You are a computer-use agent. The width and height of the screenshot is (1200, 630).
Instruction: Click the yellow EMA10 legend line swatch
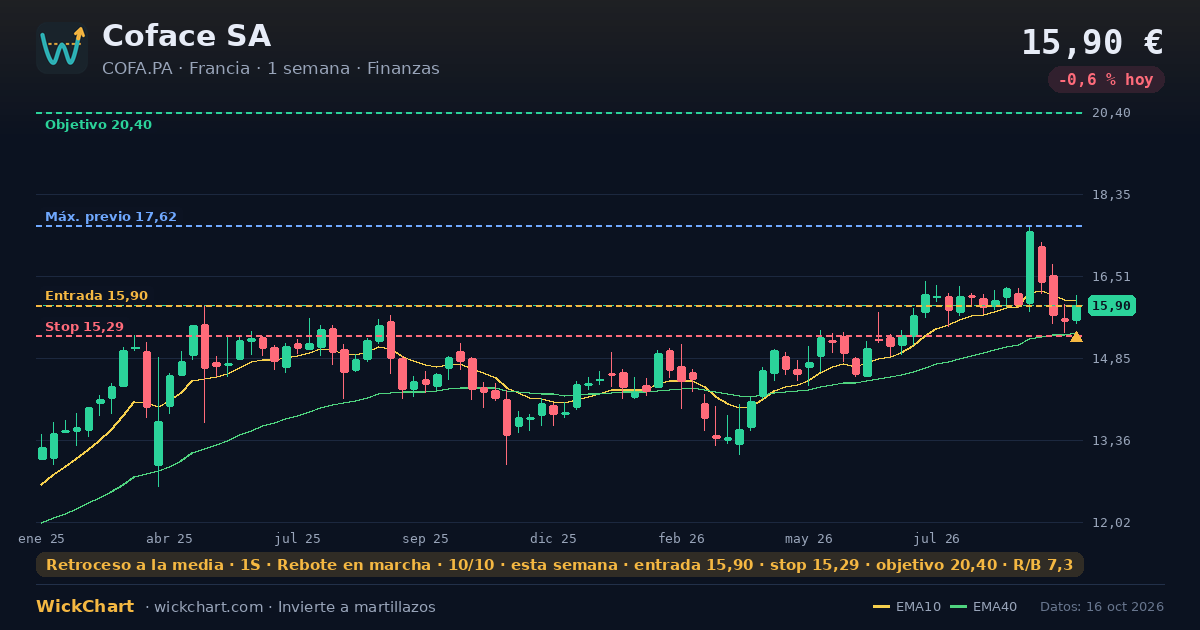(881, 607)
